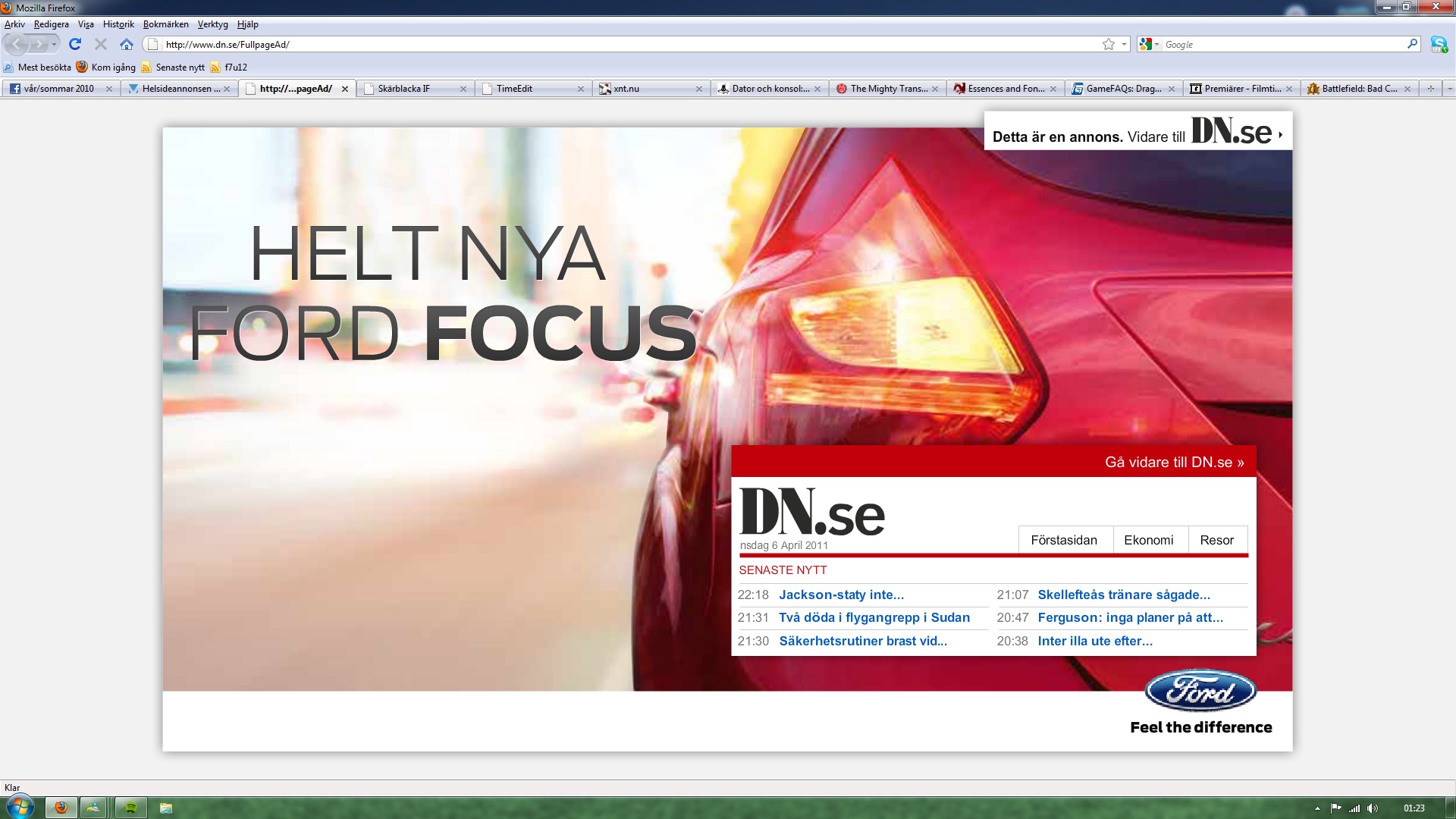This screenshot has height=819, width=1456.
Task: Open the Windows Start menu
Action: (20, 807)
